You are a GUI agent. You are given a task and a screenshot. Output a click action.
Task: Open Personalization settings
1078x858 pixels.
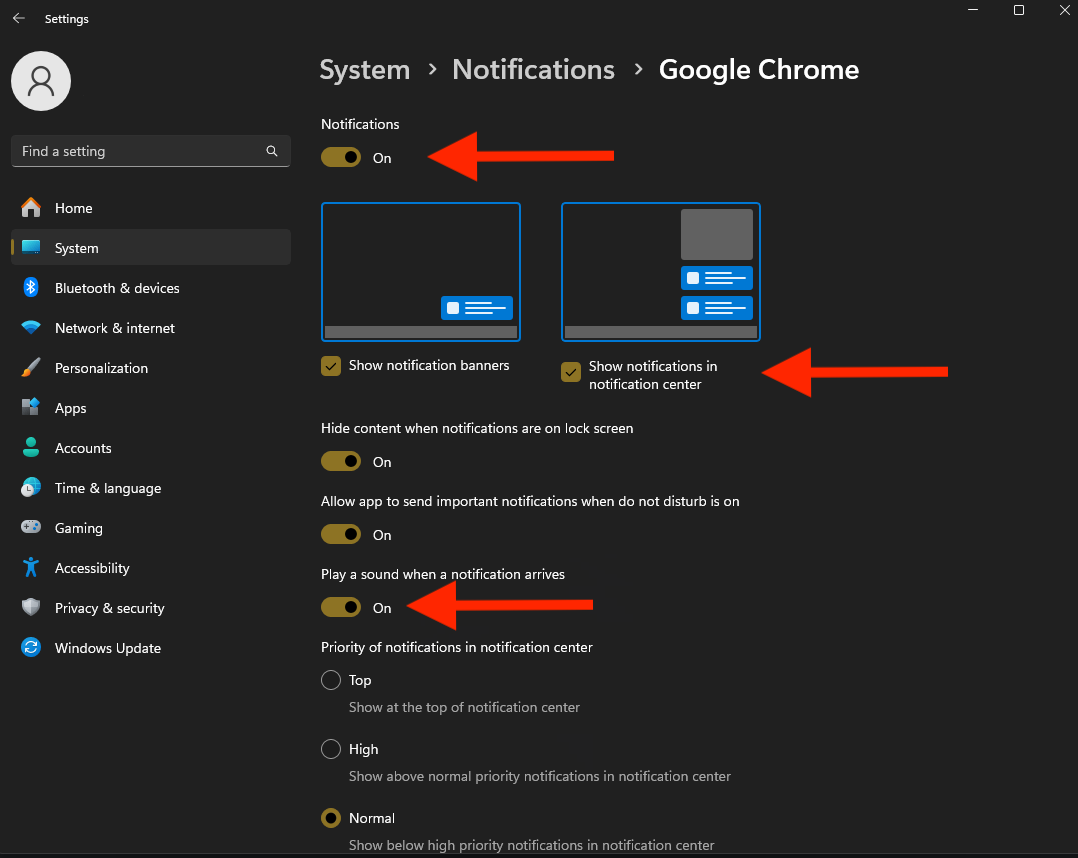click(151, 368)
